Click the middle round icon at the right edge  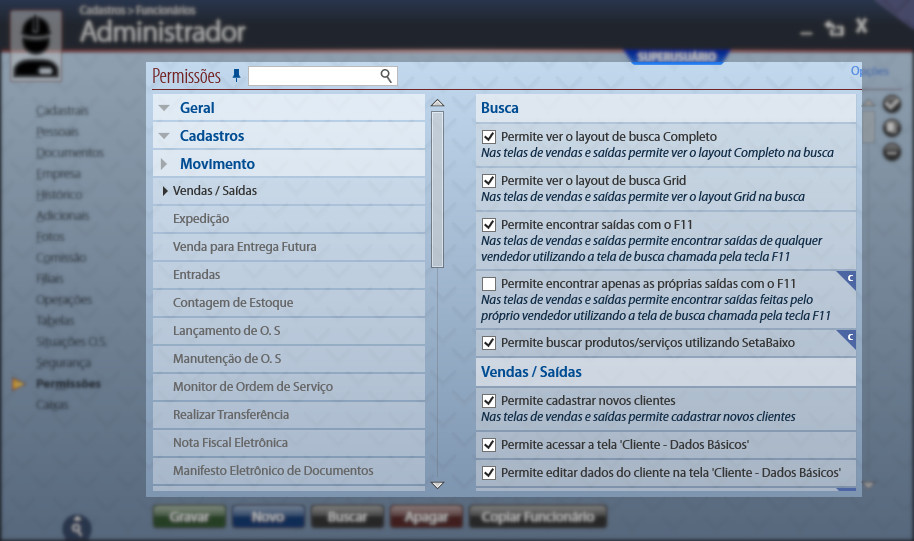click(891, 128)
